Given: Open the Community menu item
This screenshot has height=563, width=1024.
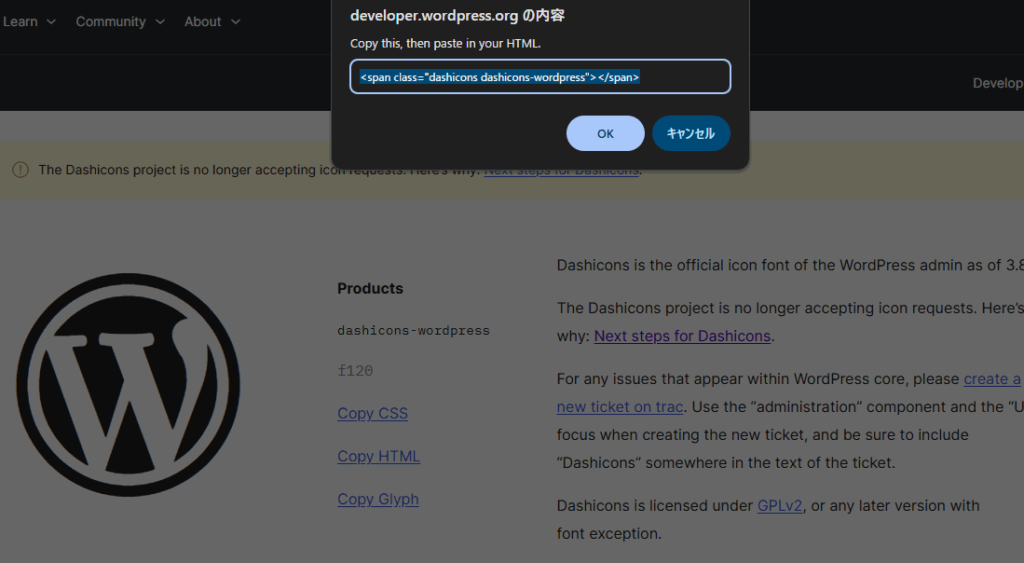Looking at the screenshot, I should (110, 22).
